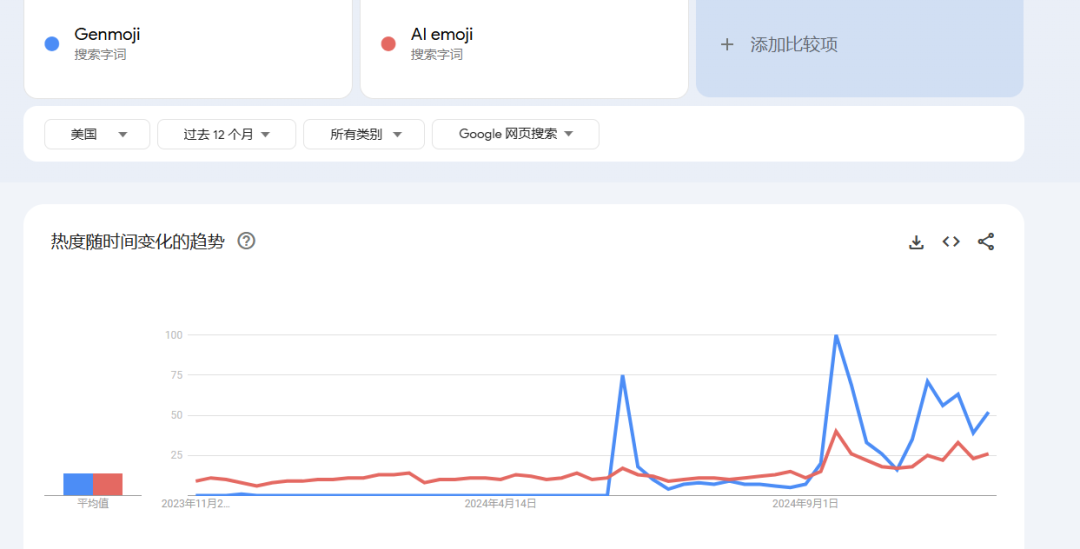
Task: Open the embed code icon
Action: click(951, 242)
